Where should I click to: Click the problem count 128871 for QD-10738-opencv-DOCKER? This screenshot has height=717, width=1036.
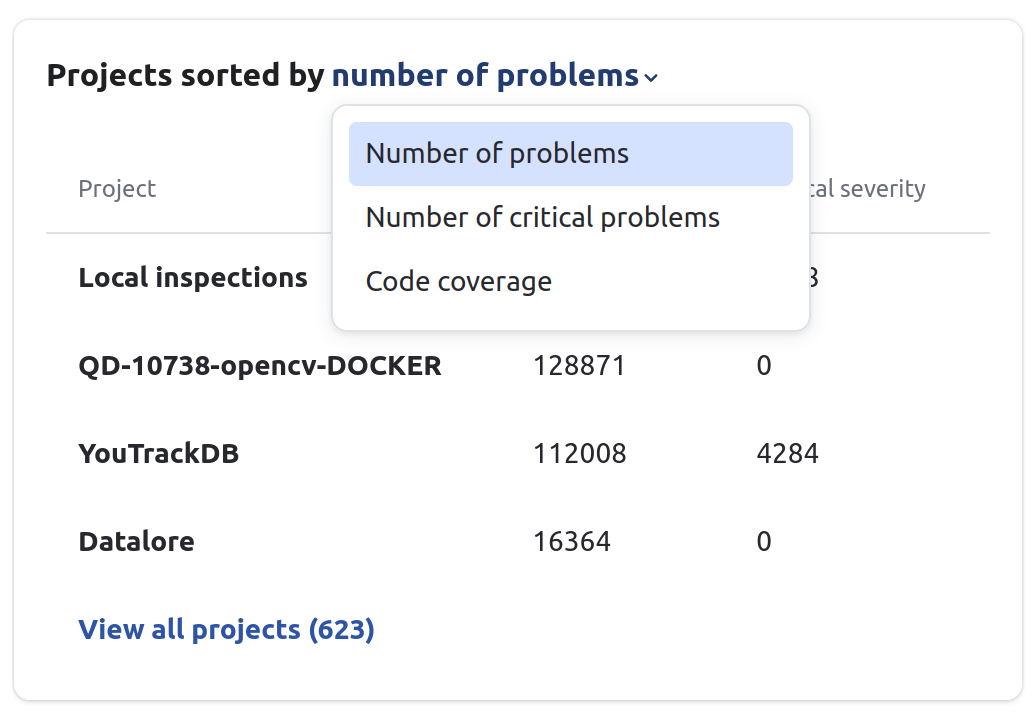[x=578, y=365]
